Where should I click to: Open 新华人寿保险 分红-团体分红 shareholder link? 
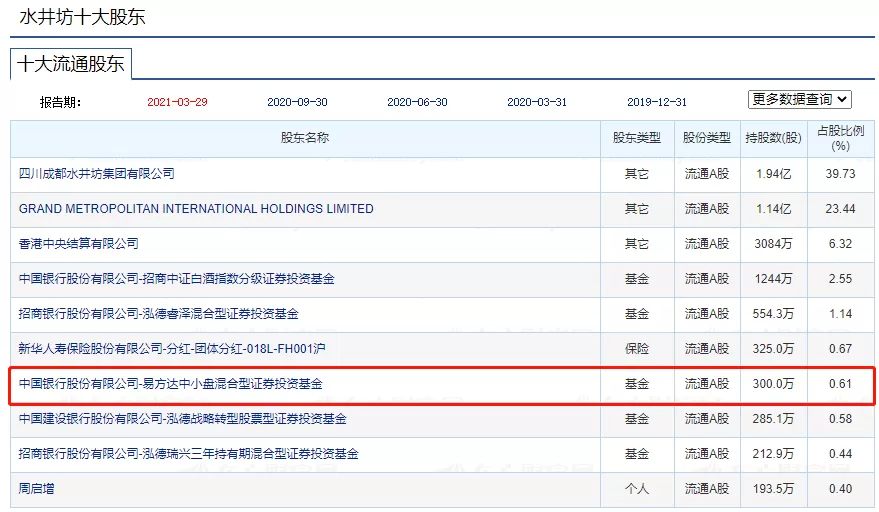tap(172, 349)
